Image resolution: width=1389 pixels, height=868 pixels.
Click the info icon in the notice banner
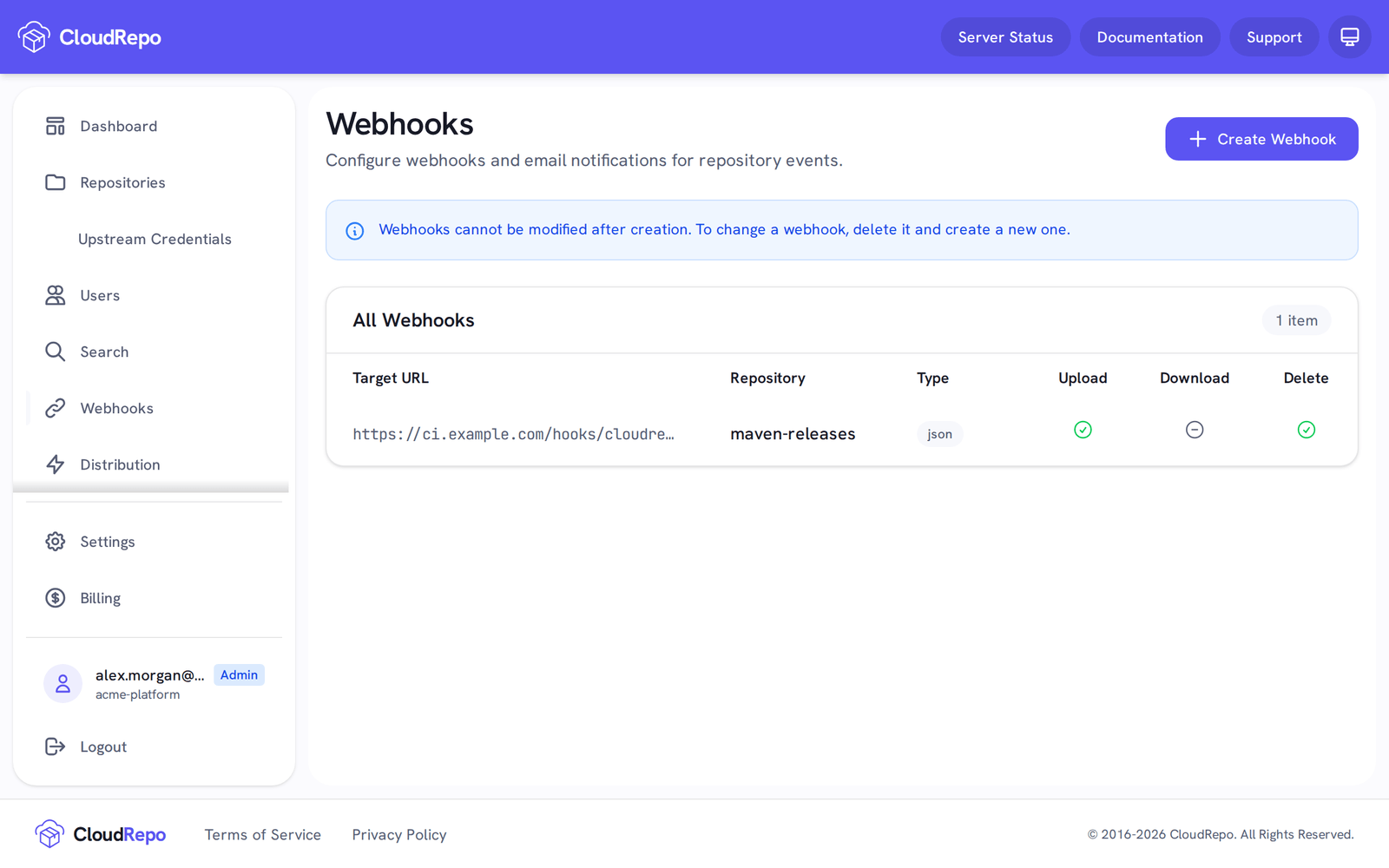355,231
